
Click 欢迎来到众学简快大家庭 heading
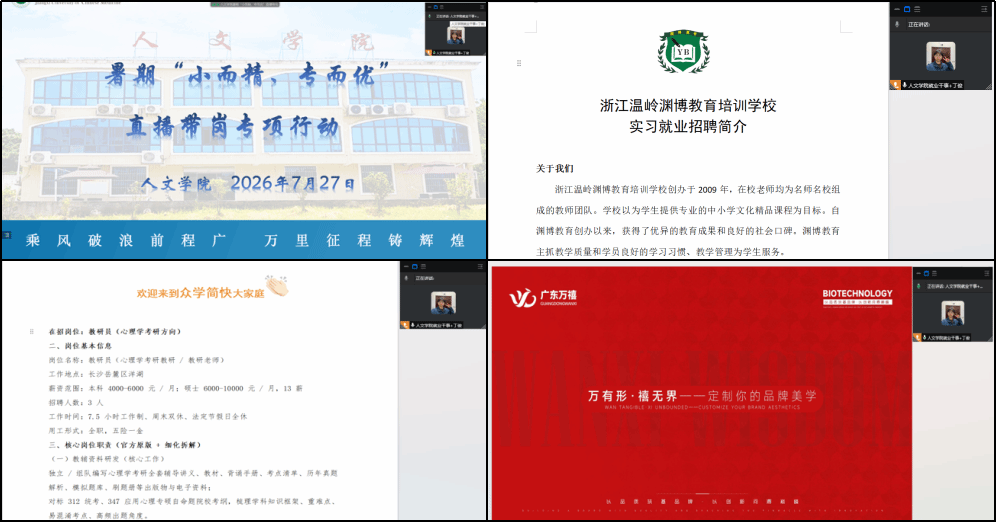(200, 293)
